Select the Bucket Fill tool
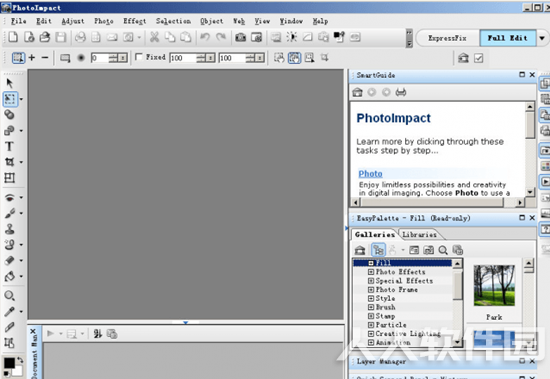The height and width of the screenshot is (379, 550). (x=9, y=276)
